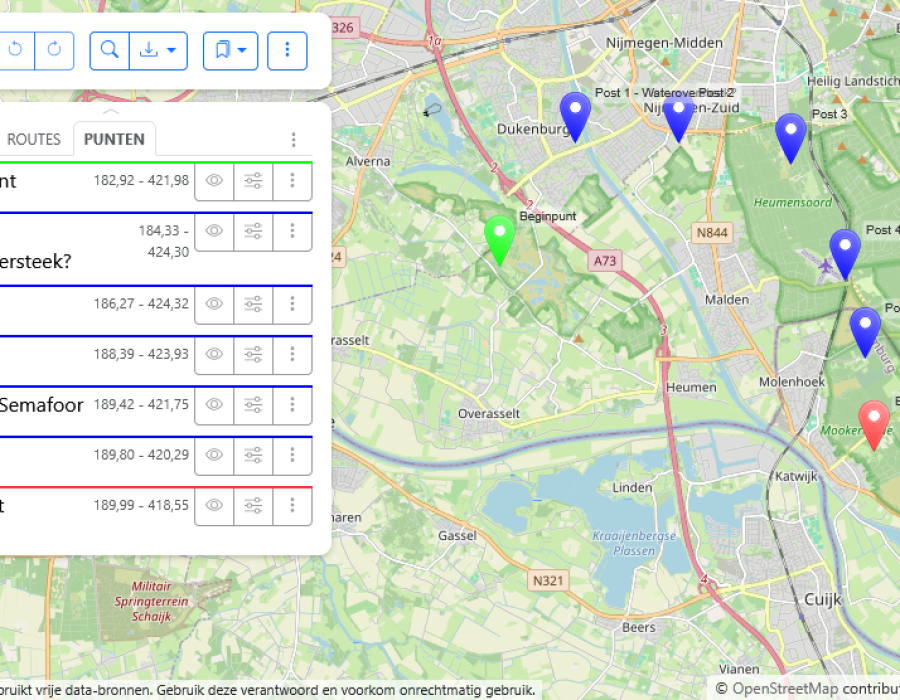Screen dimensions: 900x700
Task: Toggle visibility of point 182,92 - 421,98
Action: [x=214, y=181]
